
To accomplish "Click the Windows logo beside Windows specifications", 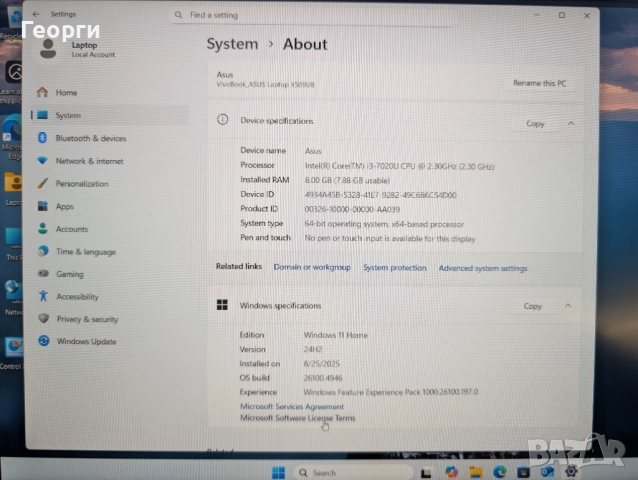I will [x=222, y=305].
